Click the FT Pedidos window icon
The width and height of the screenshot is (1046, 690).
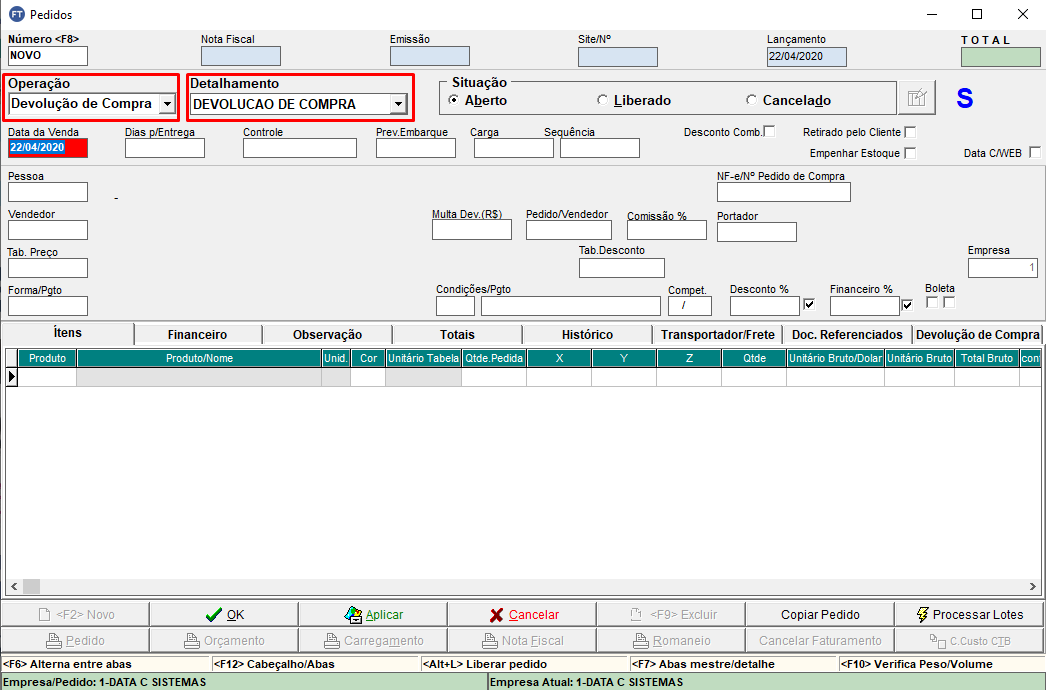[x=16, y=15]
